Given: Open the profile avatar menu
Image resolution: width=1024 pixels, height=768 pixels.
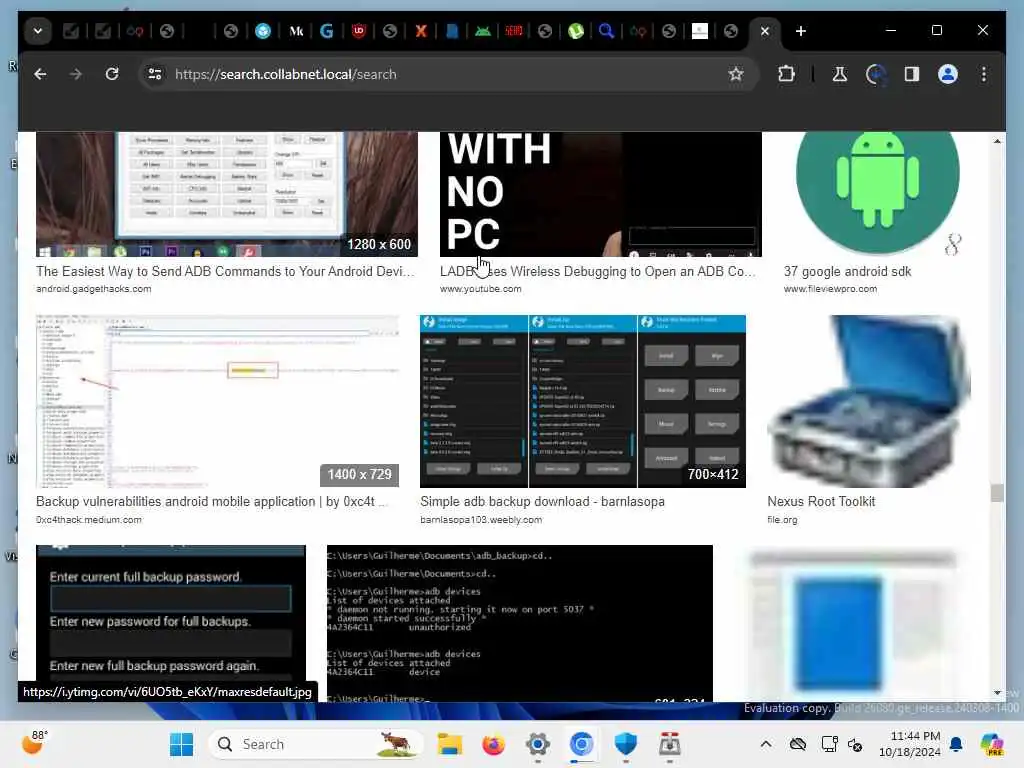Looking at the screenshot, I should click(948, 74).
